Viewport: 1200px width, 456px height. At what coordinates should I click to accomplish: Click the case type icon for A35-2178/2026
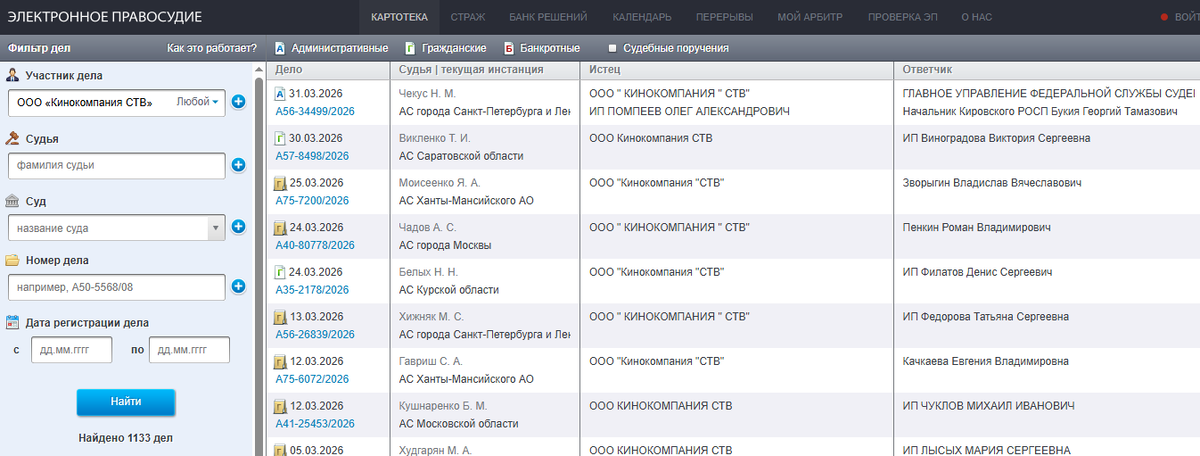[x=280, y=272]
